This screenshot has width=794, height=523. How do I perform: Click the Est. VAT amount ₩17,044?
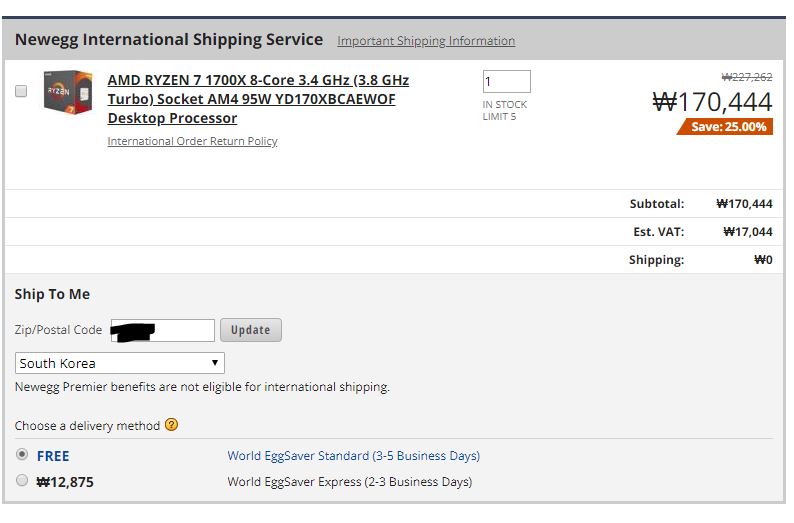[747, 232]
